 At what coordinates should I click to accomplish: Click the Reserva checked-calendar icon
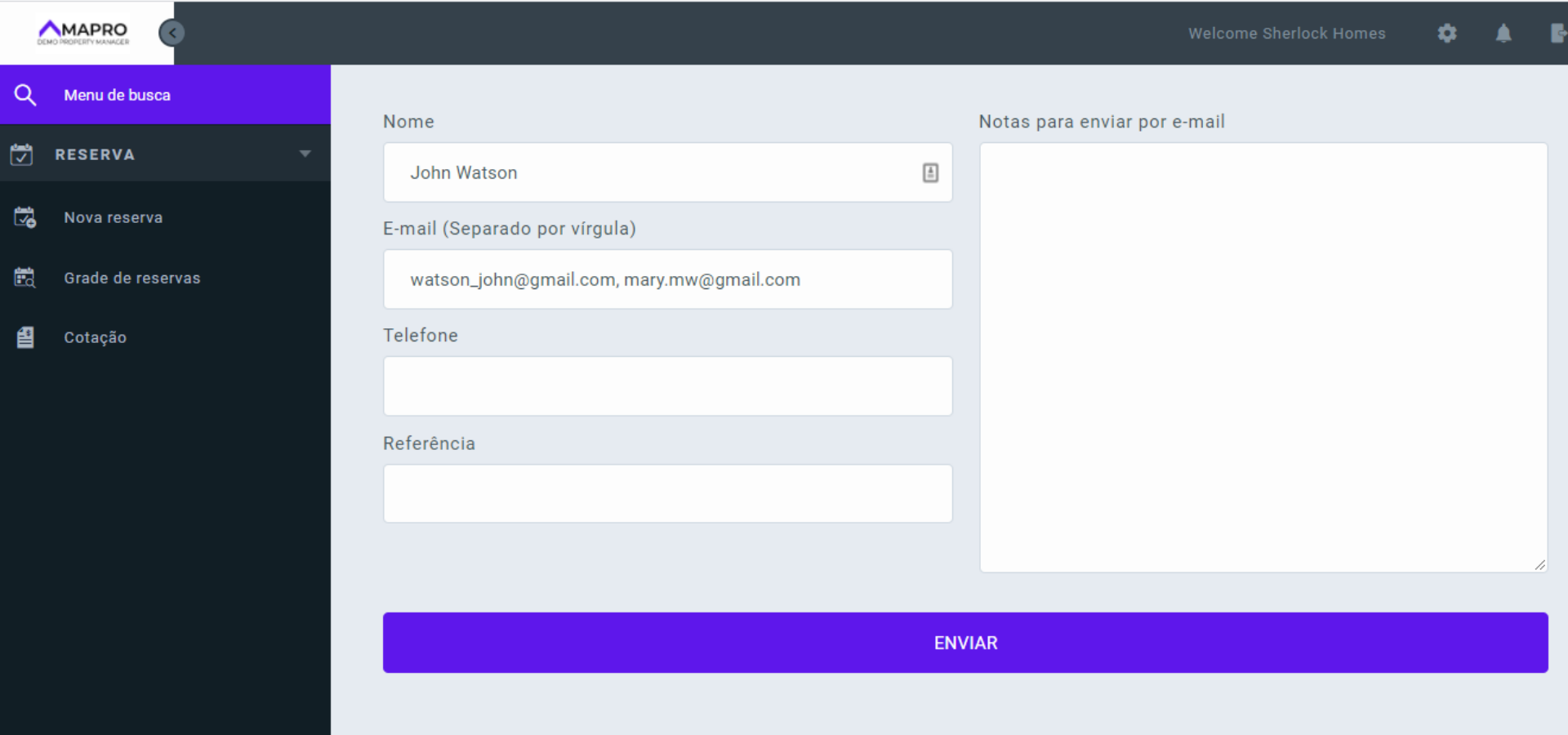pyautogui.click(x=22, y=154)
